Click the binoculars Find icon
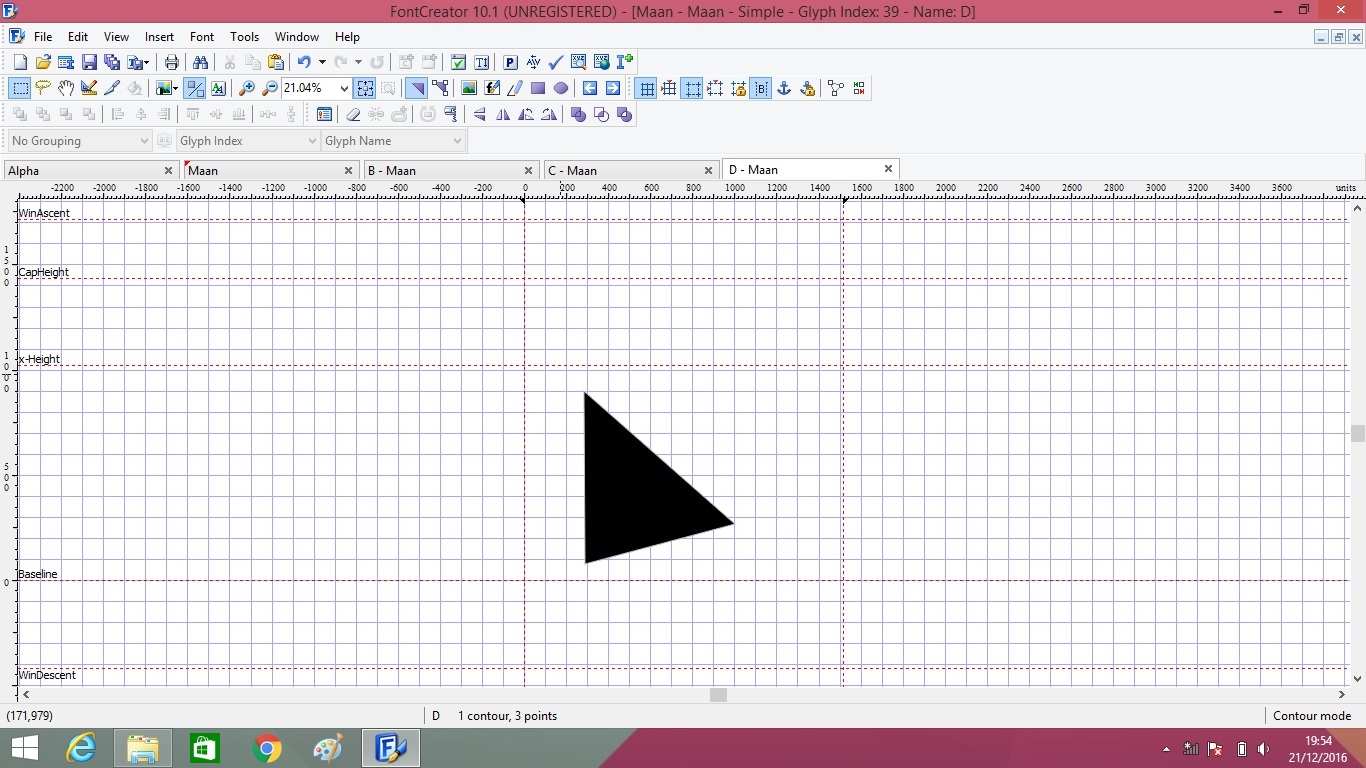The image size is (1366, 768). click(200, 62)
